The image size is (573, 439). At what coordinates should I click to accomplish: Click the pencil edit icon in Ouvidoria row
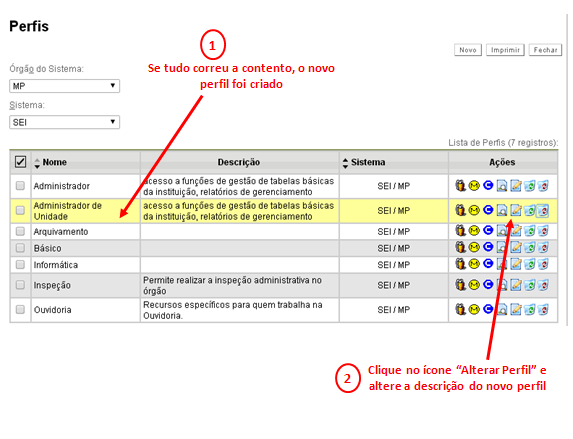click(x=516, y=310)
